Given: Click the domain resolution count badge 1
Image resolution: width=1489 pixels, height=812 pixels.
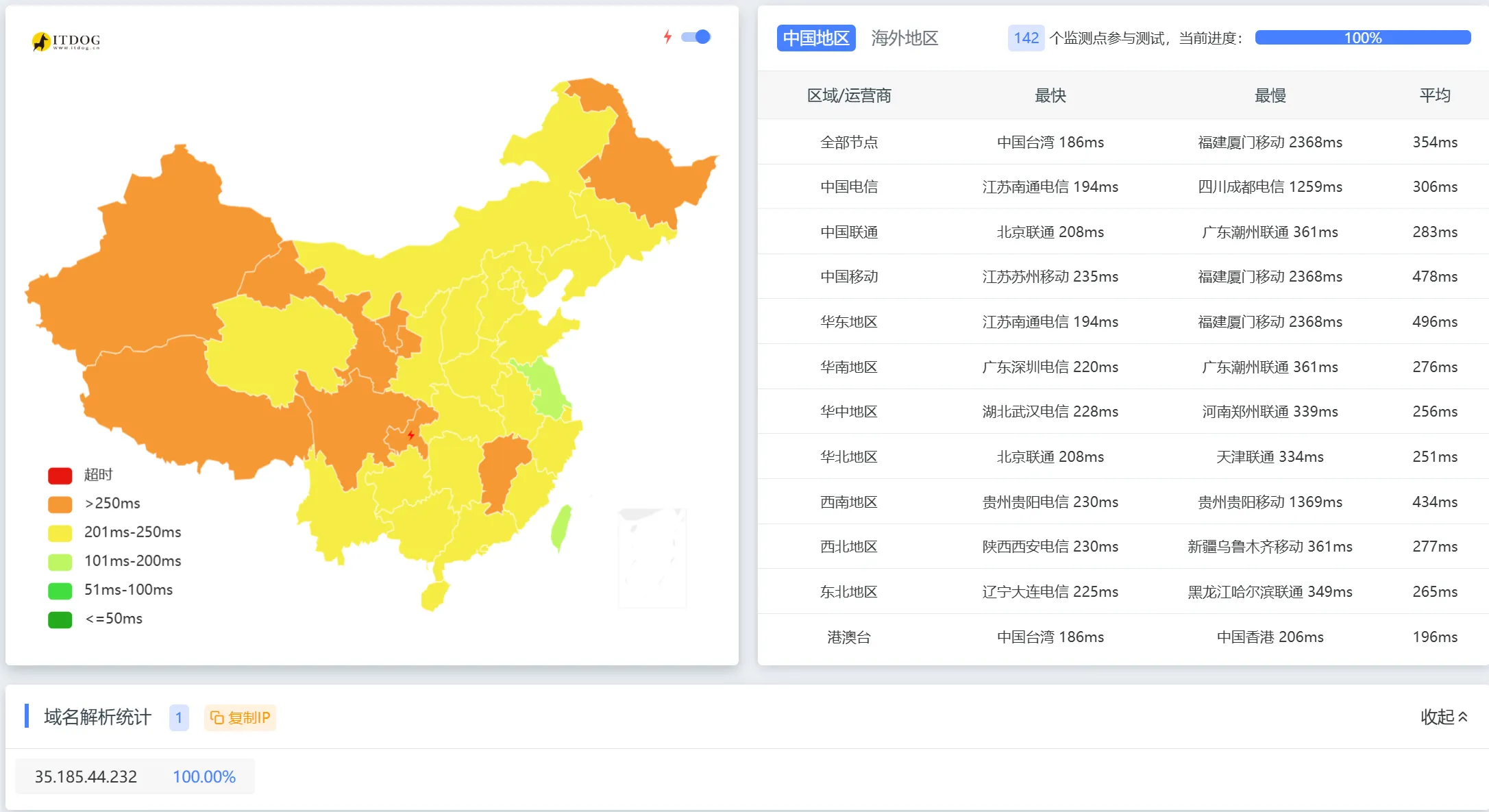Looking at the screenshot, I should (179, 717).
